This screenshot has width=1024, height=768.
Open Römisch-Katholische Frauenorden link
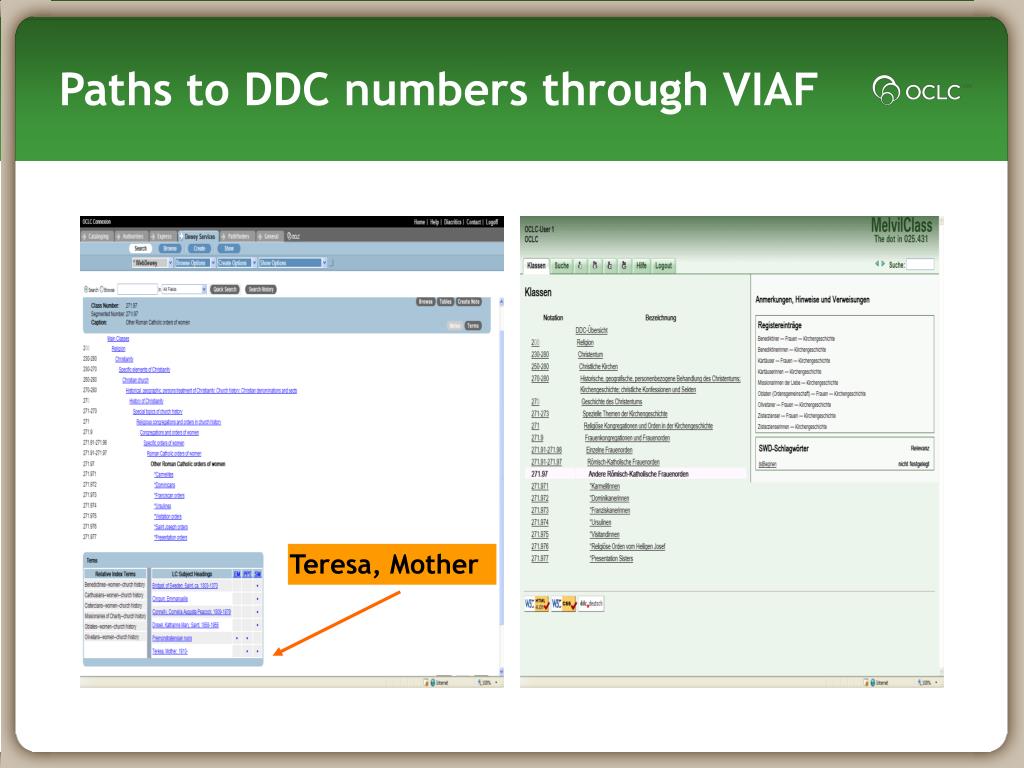pyautogui.click(x=623, y=462)
